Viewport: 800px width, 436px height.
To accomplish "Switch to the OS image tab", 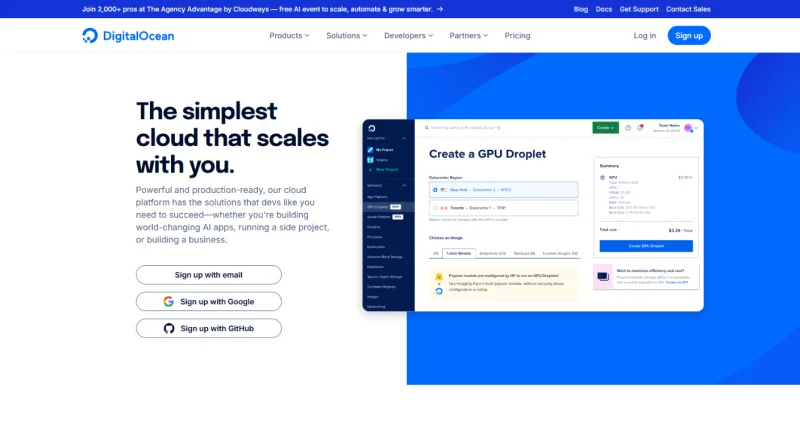I will pyautogui.click(x=435, y=253).
